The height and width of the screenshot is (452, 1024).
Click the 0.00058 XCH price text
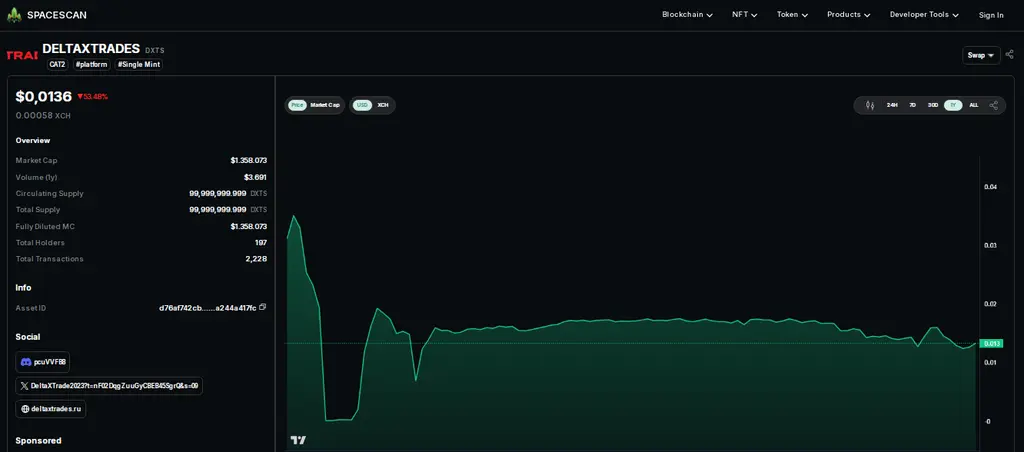pos(43,116)
